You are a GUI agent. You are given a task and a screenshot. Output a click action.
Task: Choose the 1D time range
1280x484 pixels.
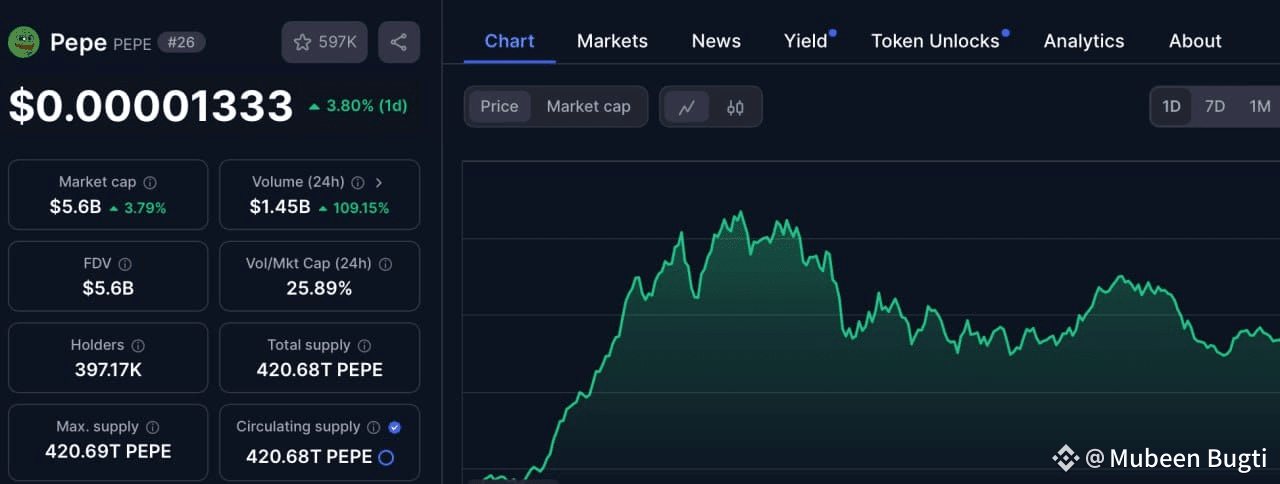coord(1171,107)
